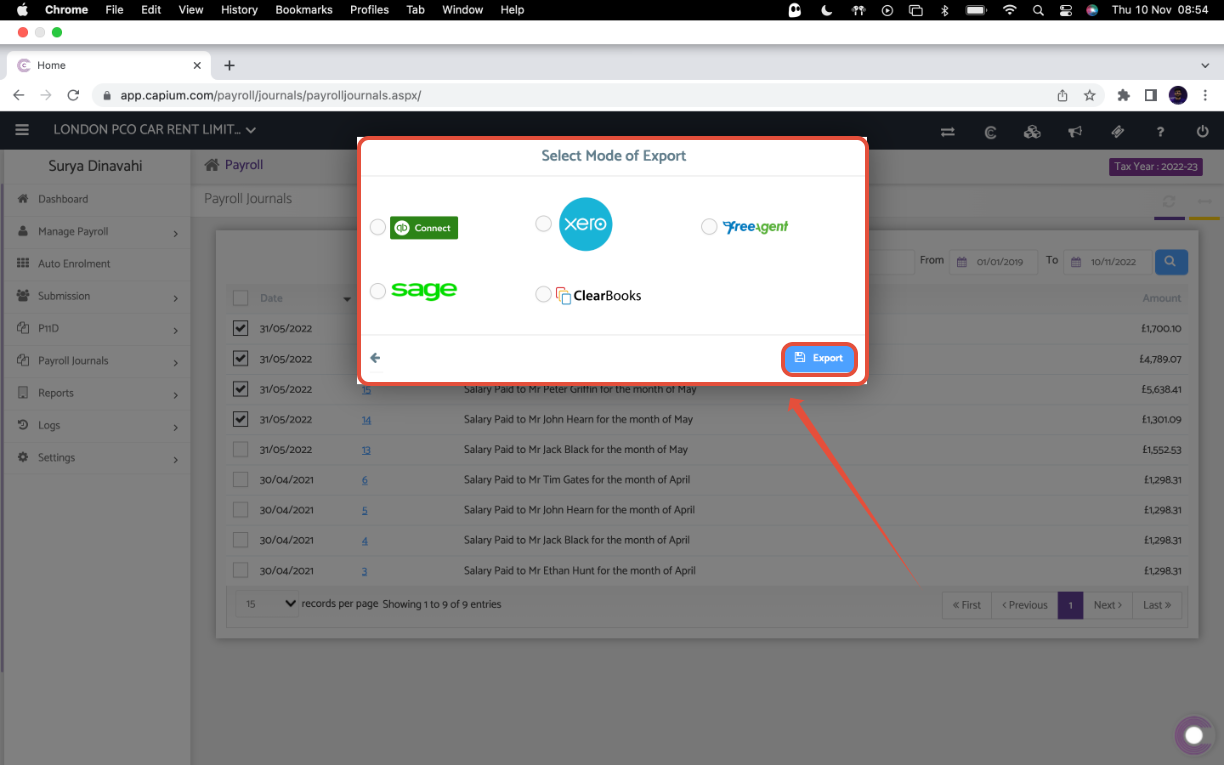
Task: Open journal number 6 link
Action: 365,480
